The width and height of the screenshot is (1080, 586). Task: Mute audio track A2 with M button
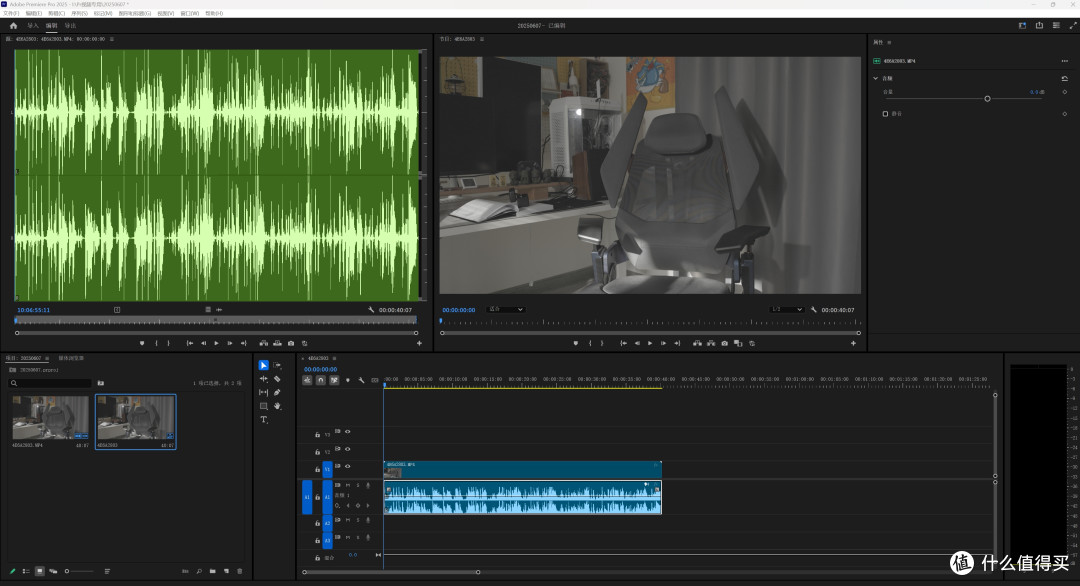[348, 520]
